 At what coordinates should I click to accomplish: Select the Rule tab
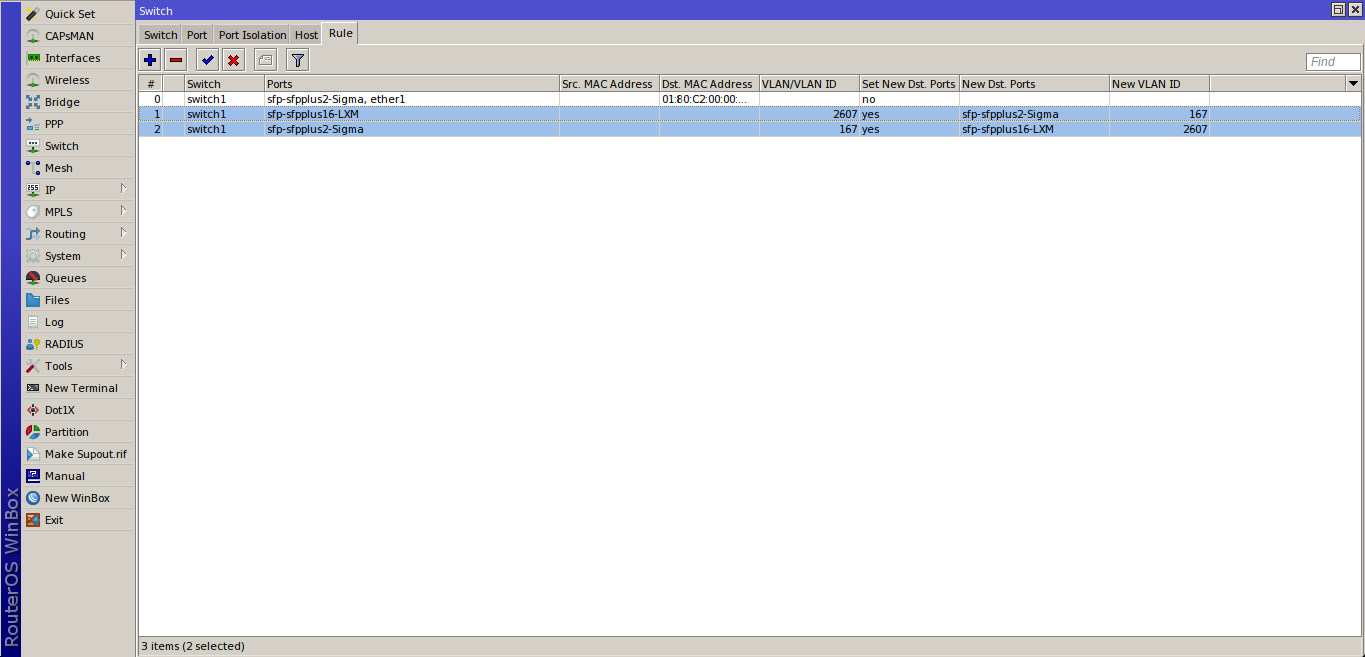coord(340,34)
